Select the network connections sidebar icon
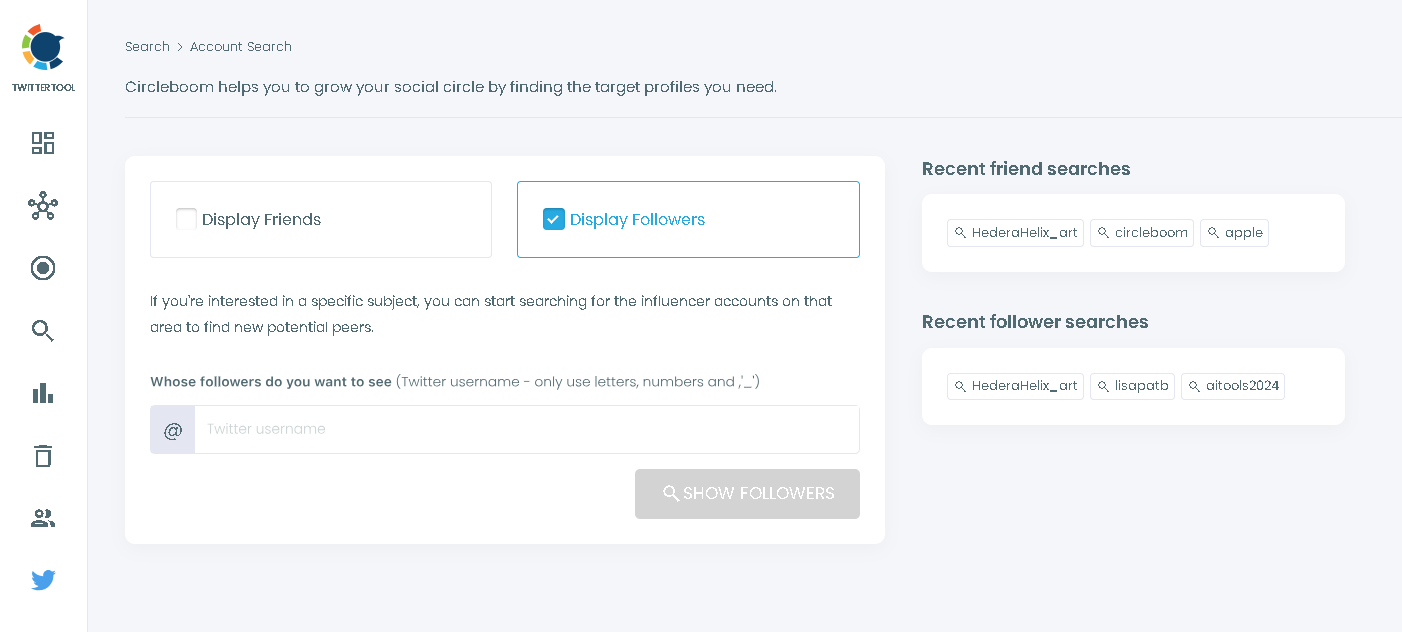 coord(42,206)
